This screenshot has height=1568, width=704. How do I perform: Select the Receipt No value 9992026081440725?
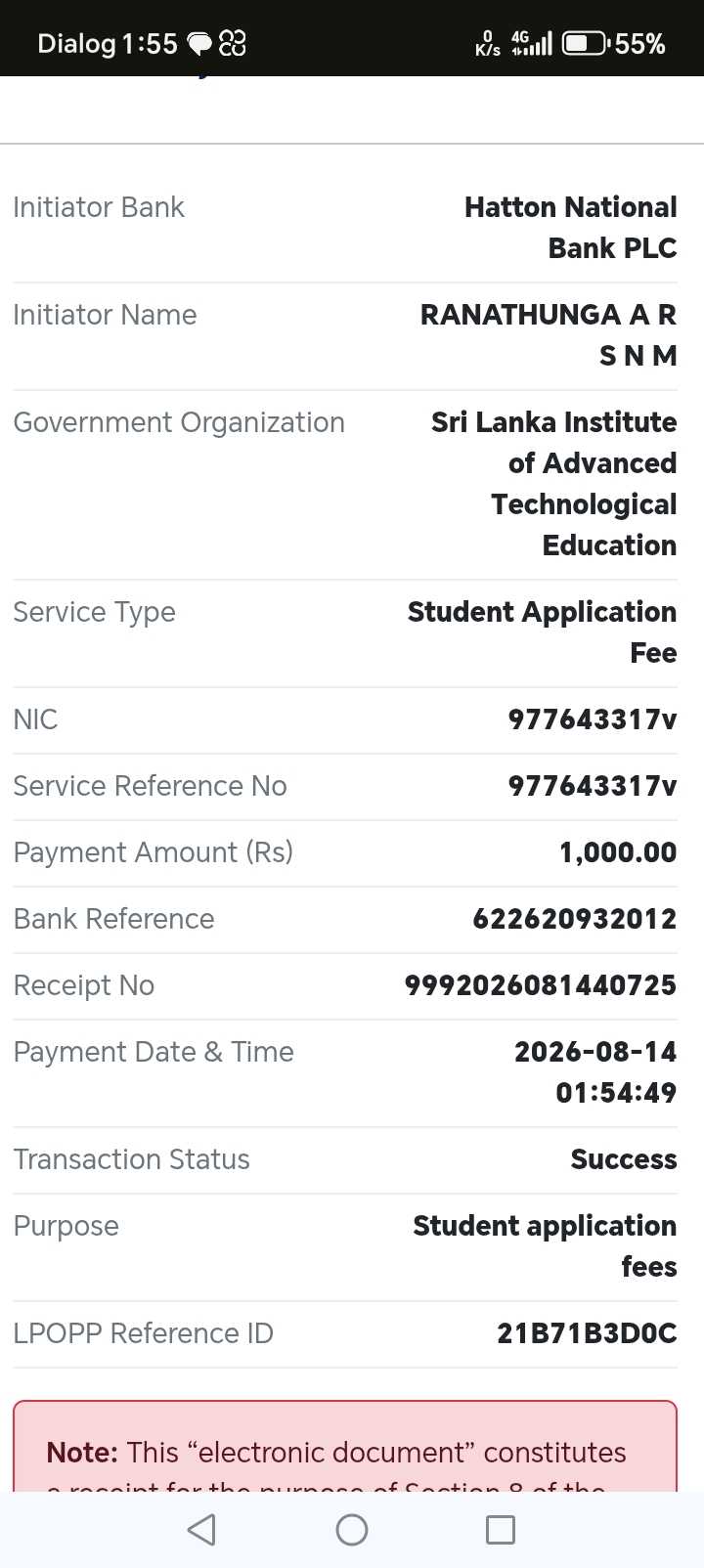(541, 985)
